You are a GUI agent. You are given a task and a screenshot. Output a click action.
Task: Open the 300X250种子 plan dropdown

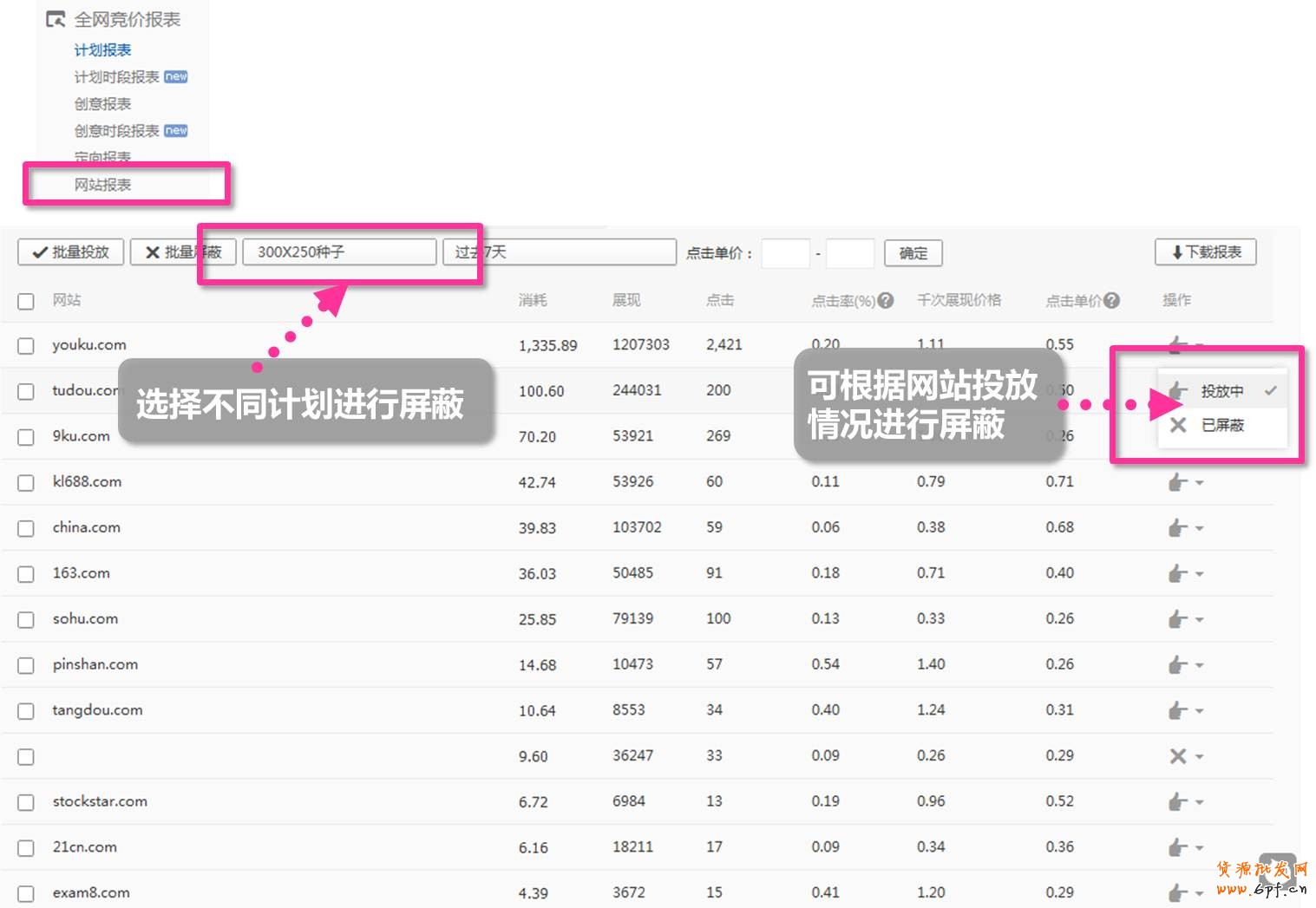[x=340, y=251]
